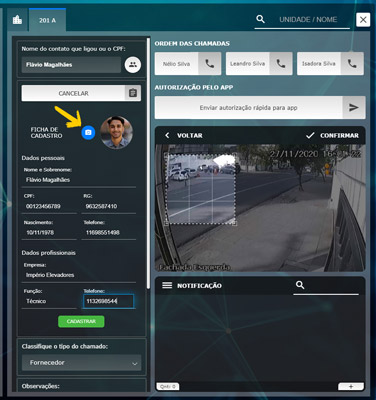Click the blue camera icon beside the profile photo
Screen dimensions: 376x400
pos(88,133)
